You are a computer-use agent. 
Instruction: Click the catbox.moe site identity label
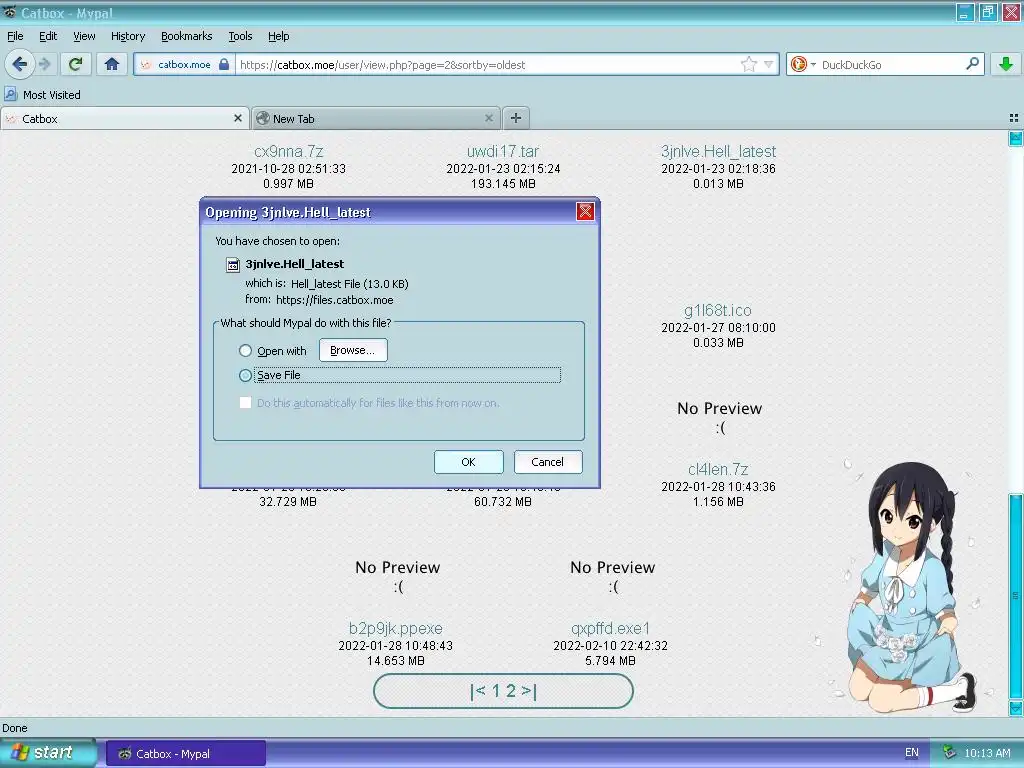tap(184, 65)
